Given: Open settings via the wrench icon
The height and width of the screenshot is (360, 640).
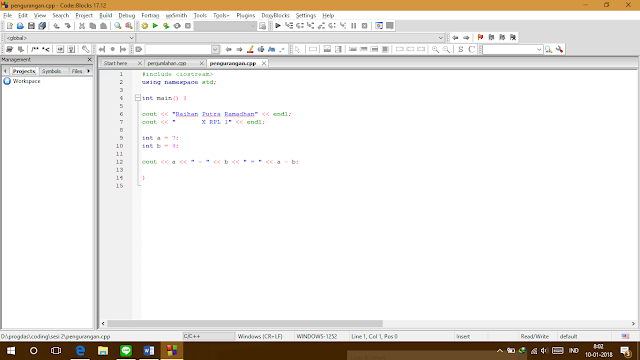Looking at the screenshot, I should tap(560, 49).
